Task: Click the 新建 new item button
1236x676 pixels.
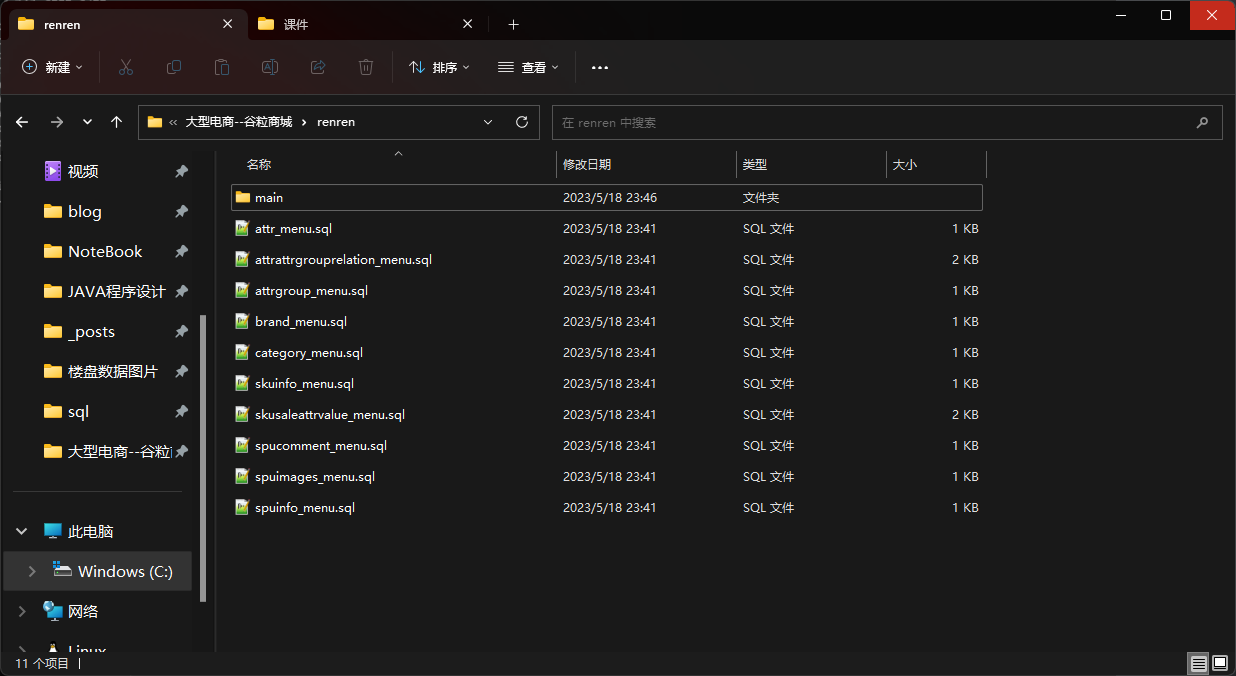Action: 52,67
